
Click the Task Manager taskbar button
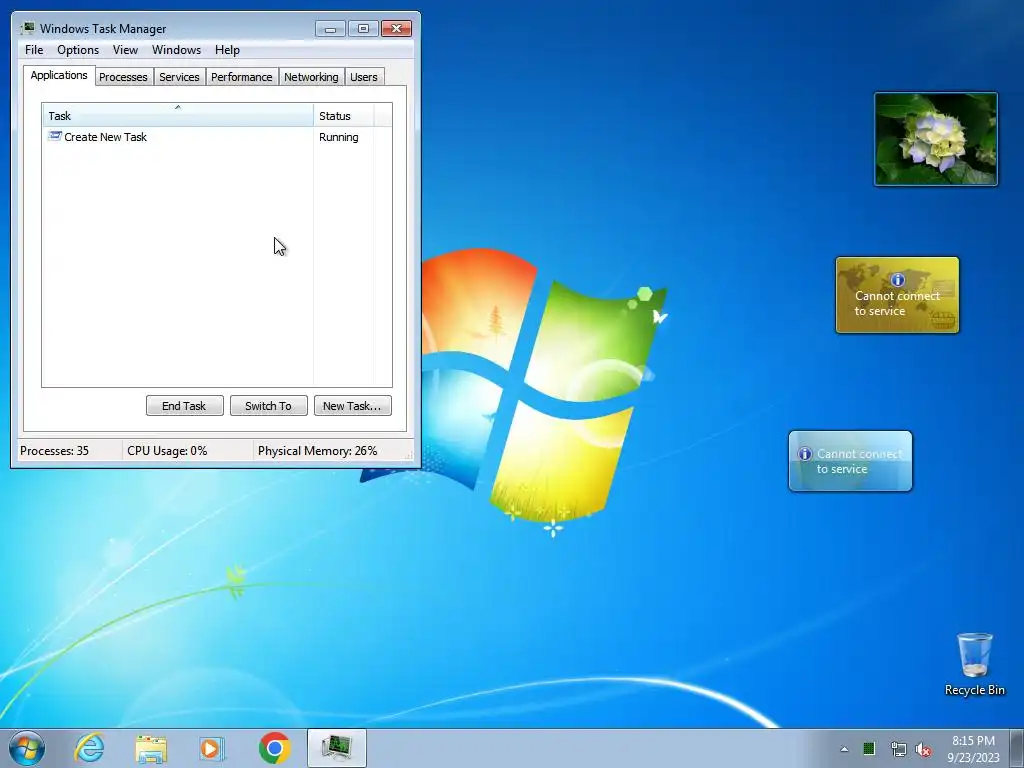point(337,748)
